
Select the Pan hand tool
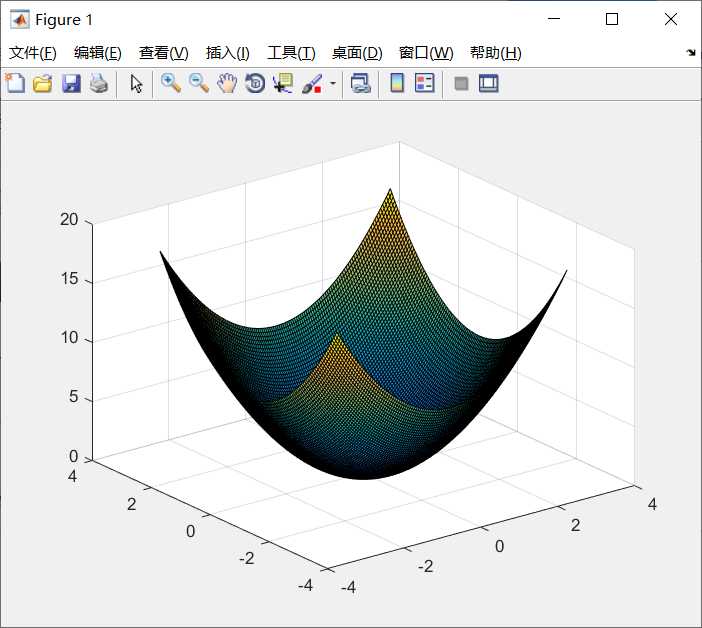tap(227, 83)
